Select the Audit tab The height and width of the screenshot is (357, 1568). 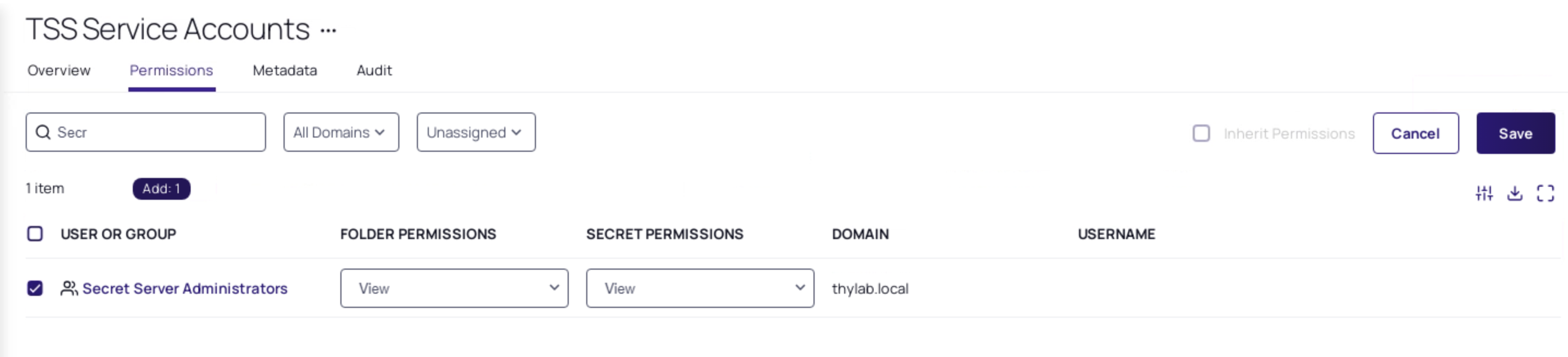374,70
